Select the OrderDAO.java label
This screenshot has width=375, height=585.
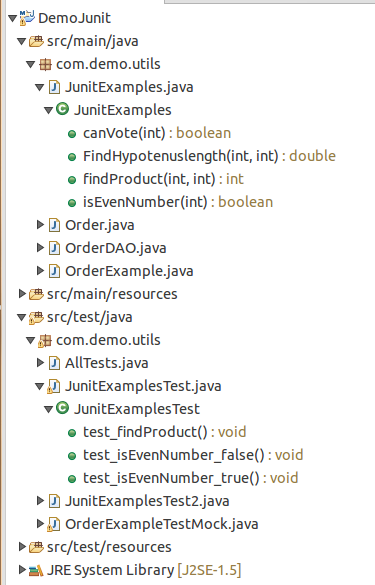tap(116, 248)
